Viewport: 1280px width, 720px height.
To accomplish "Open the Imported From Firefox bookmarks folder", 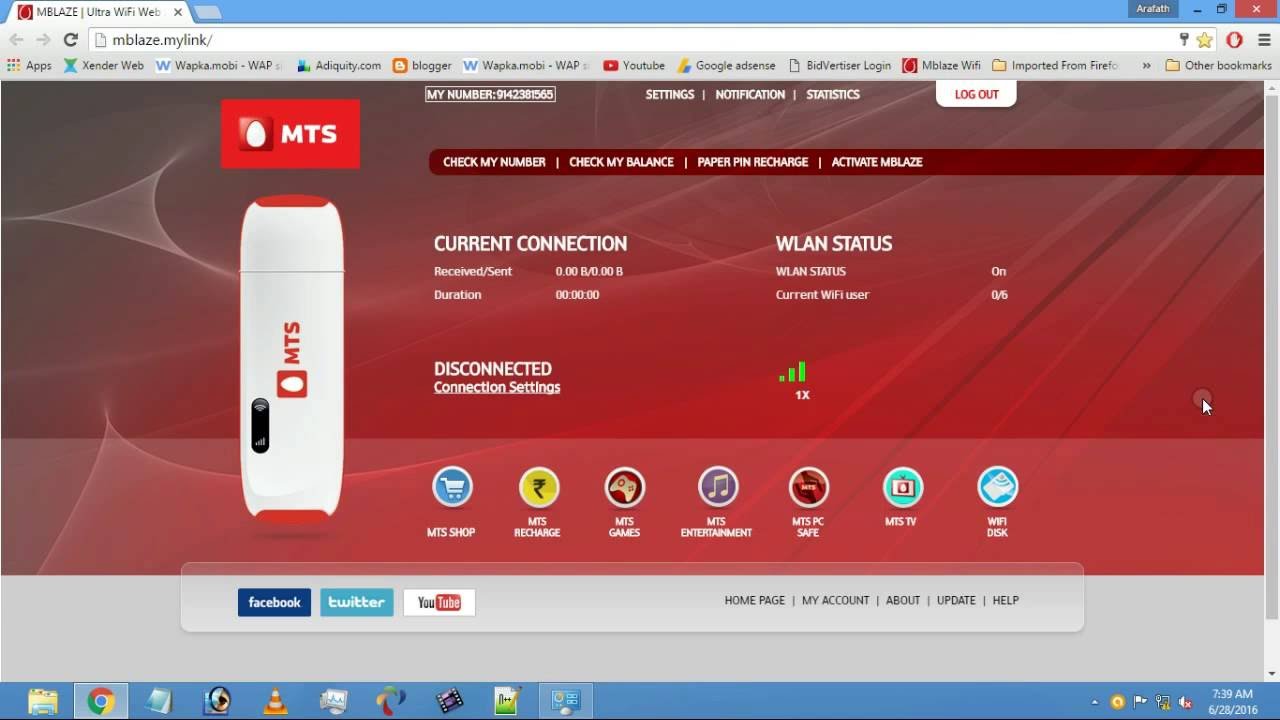I will tap(1056, 65).
